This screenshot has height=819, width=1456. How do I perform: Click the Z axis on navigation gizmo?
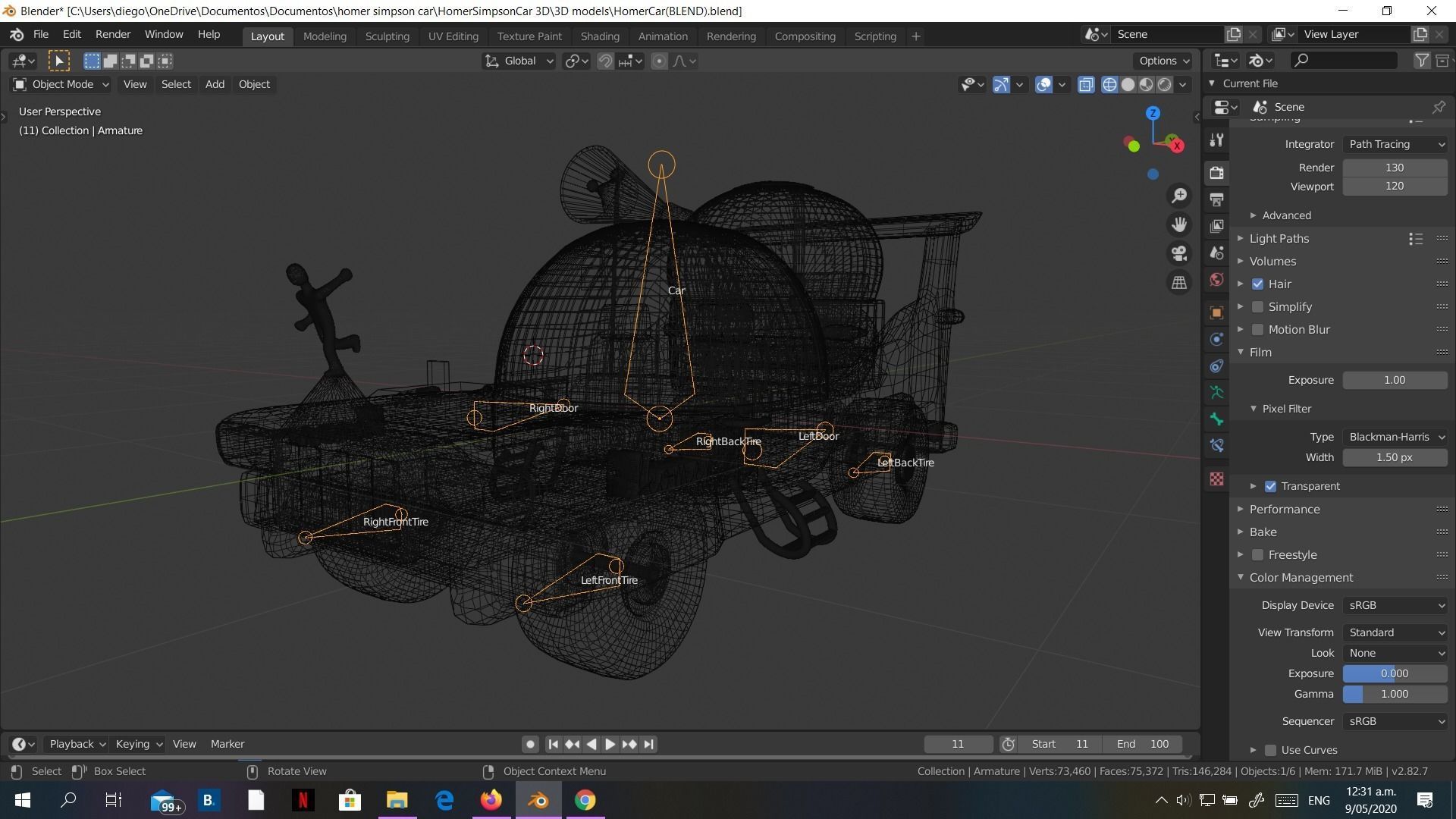(x=1153, y=113)
